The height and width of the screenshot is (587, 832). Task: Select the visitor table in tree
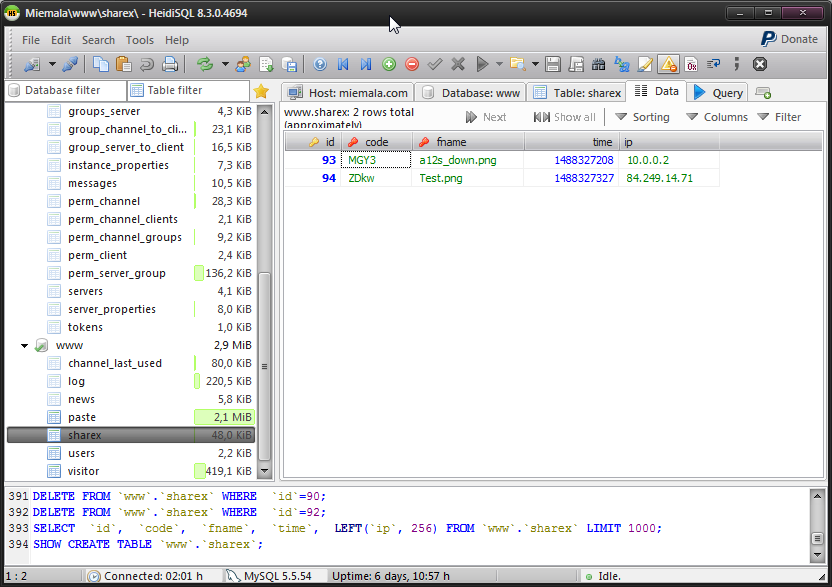pyautogui.click(x=83, y=471)
